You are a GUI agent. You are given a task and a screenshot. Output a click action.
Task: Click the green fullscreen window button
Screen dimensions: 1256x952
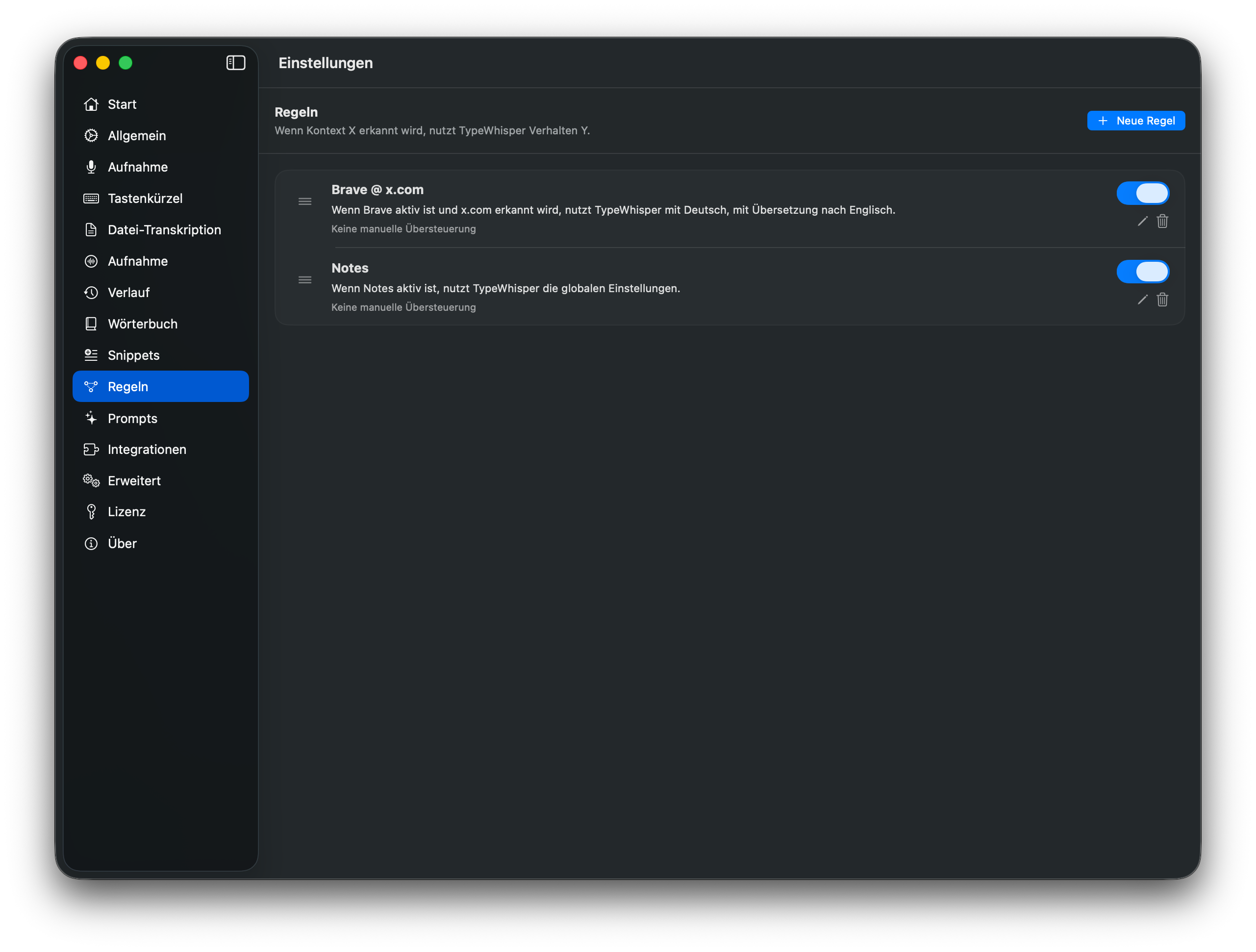(126, 63)
